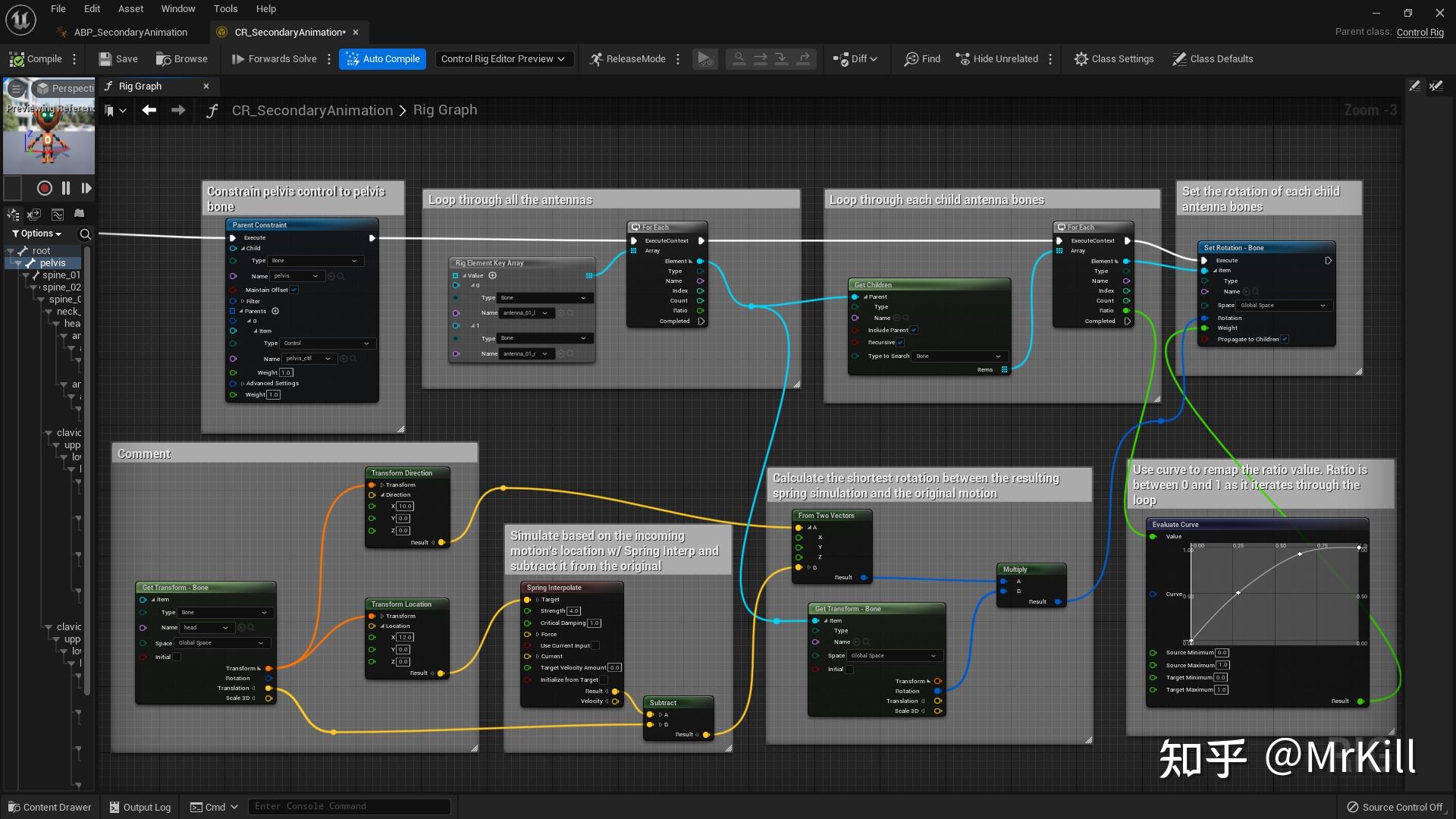Click the record button in preview panel

[x=45, y=188]
